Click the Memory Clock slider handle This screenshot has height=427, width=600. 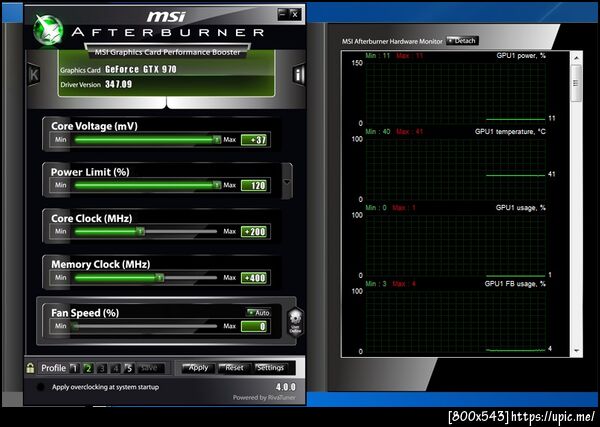(x=160, y=278)
